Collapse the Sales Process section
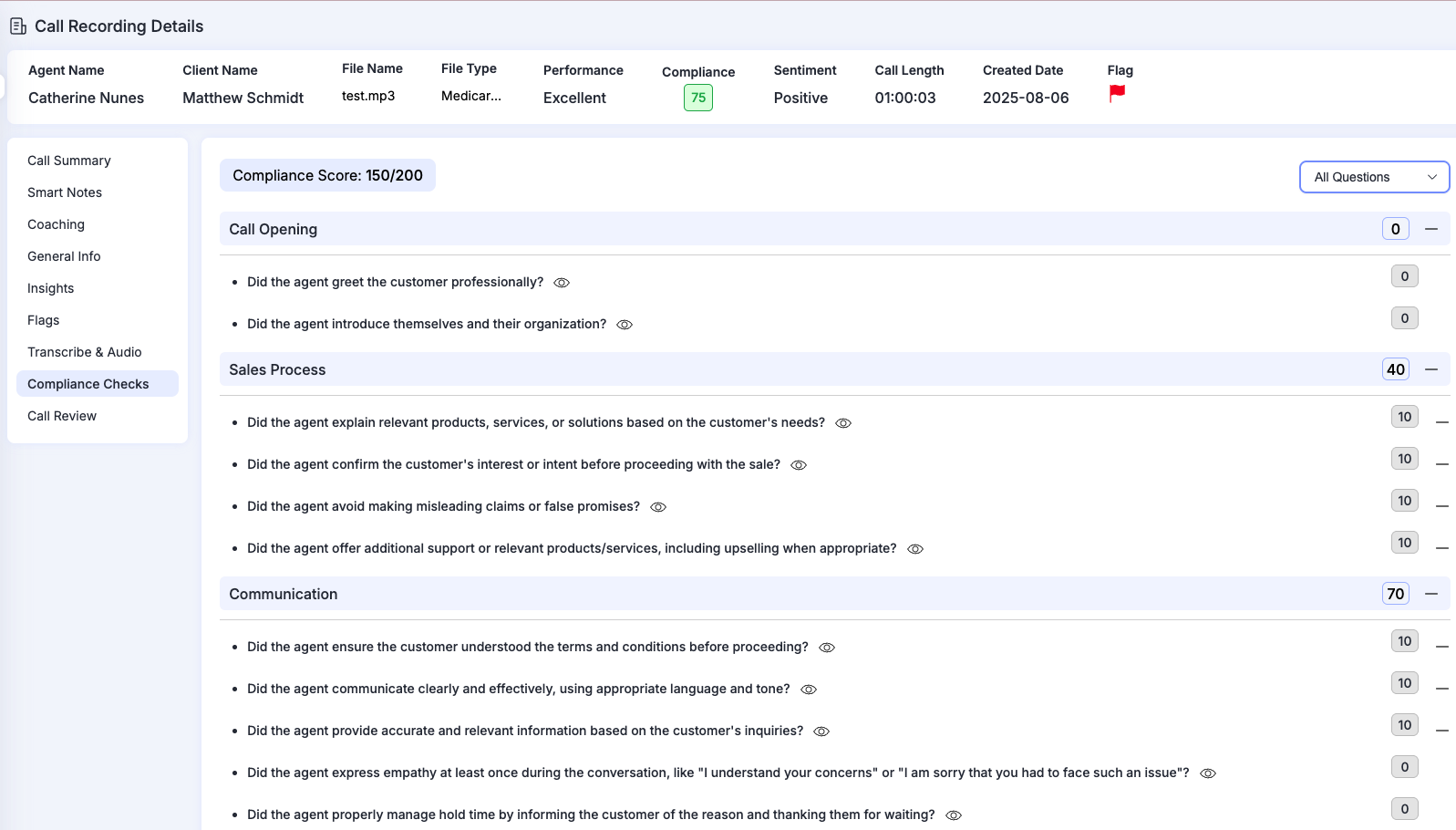This screenshot has width=1456, height=830. (x=1431, y=369)
